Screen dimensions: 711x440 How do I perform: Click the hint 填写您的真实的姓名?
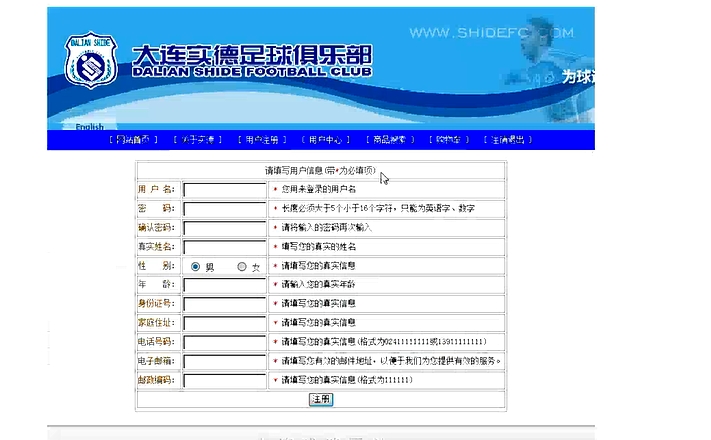point(319,246)
